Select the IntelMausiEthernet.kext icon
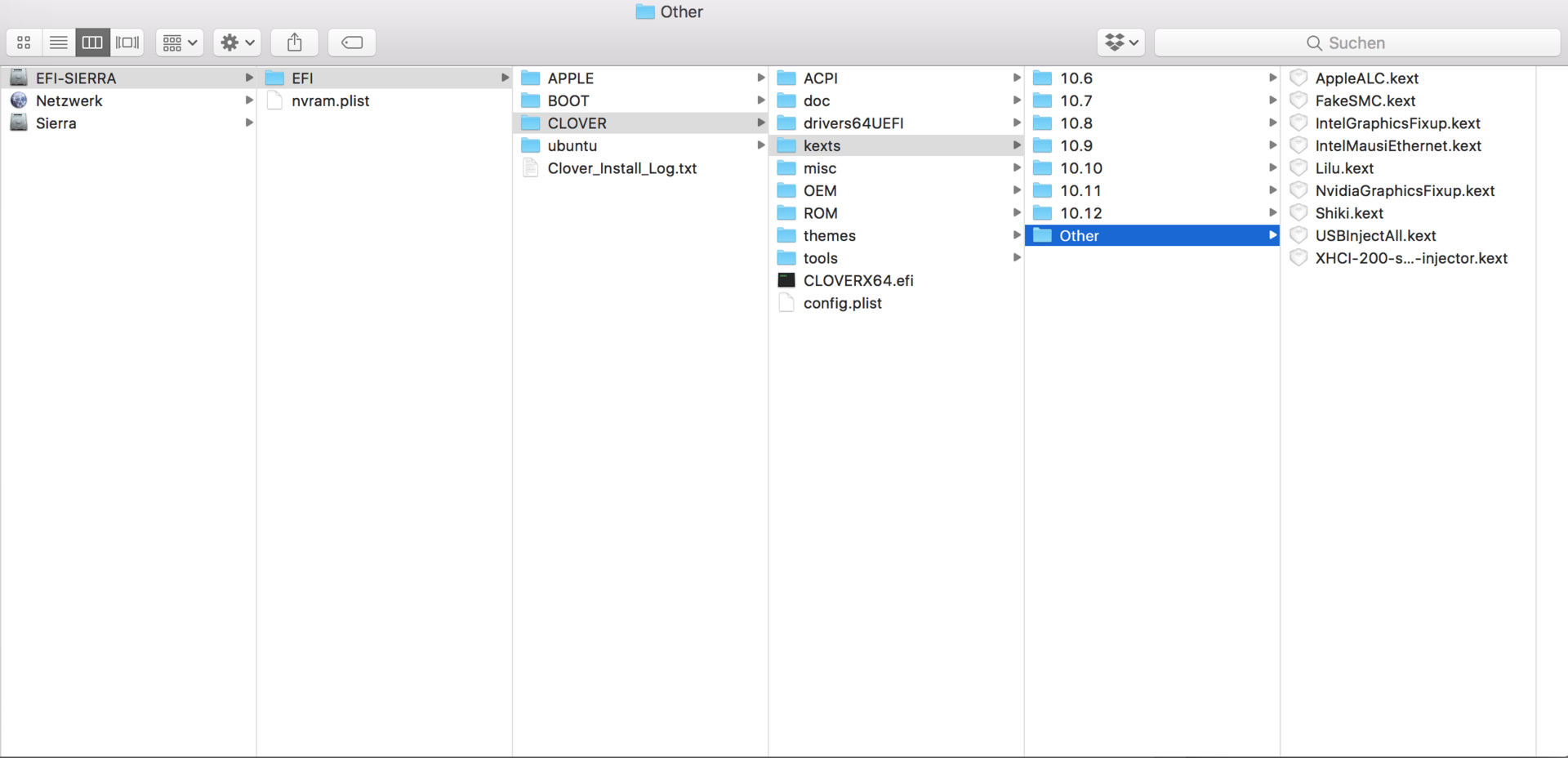 1298,145
